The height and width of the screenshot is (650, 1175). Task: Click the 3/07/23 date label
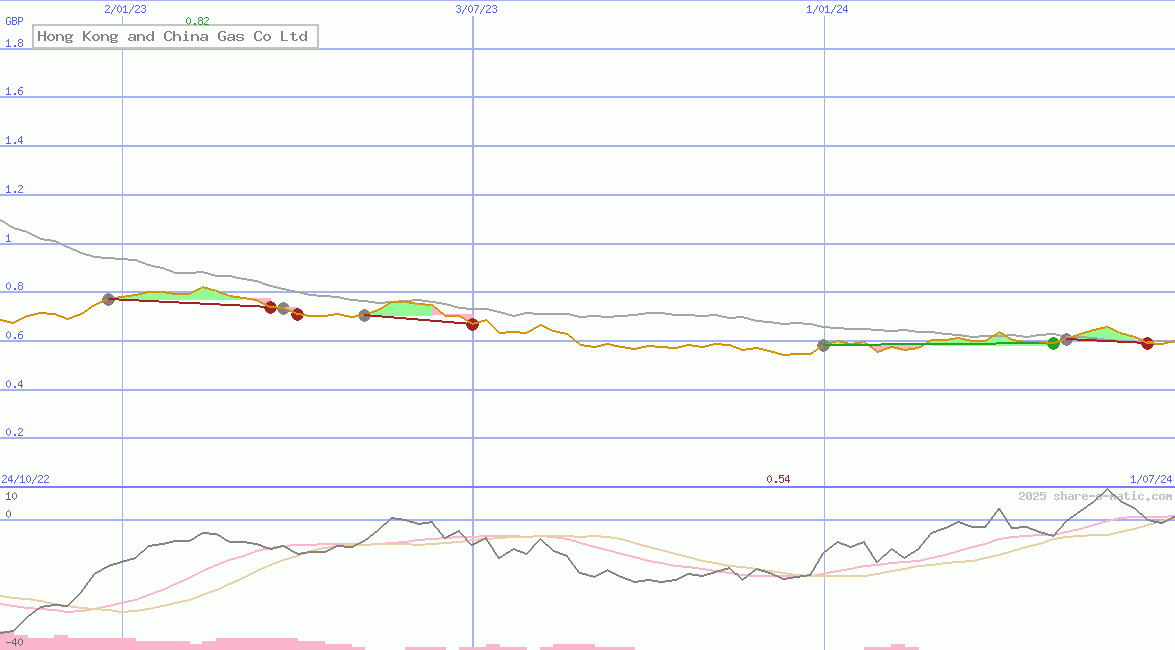point(476,9)
